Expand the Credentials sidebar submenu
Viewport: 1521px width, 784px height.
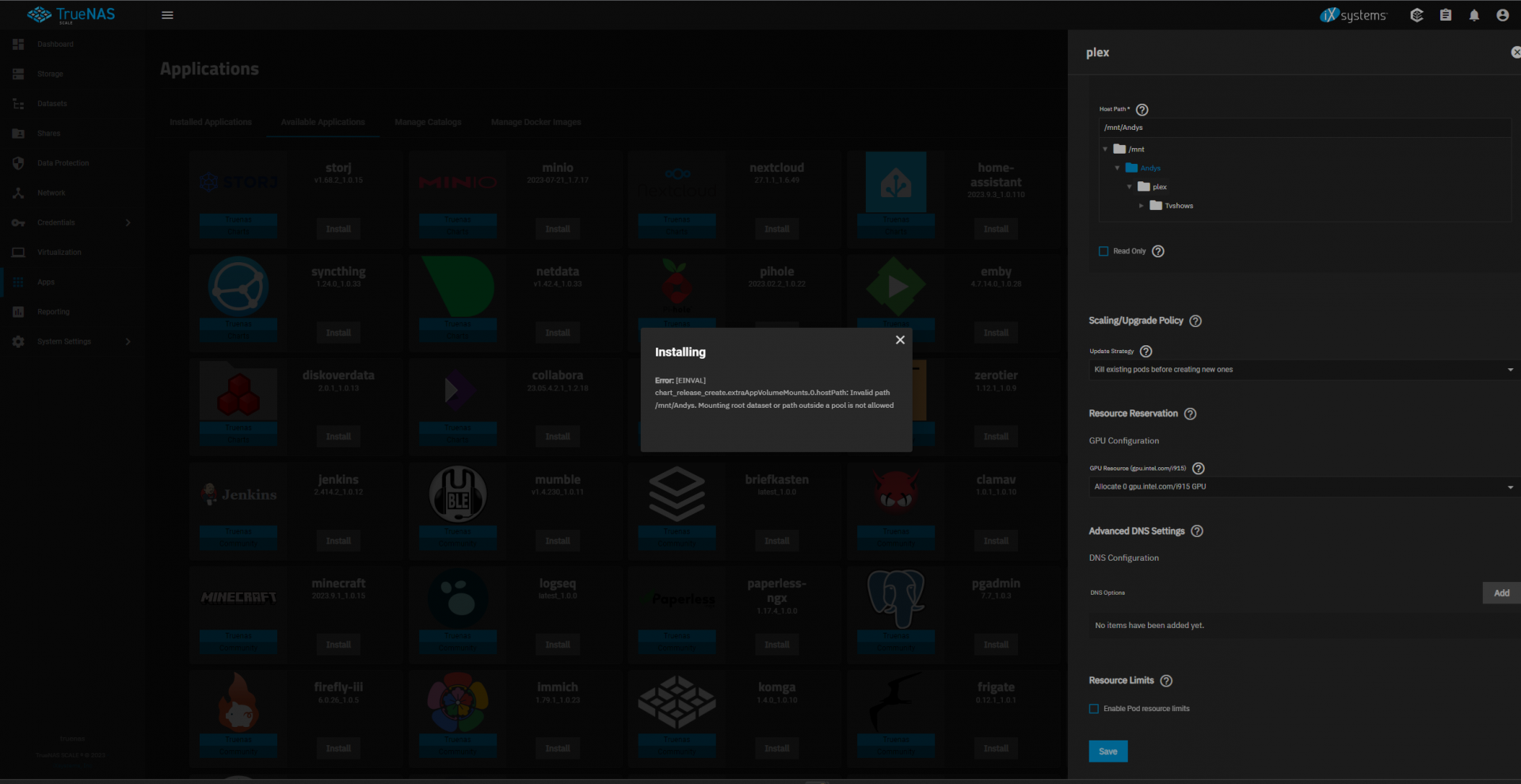click(128, 223)
